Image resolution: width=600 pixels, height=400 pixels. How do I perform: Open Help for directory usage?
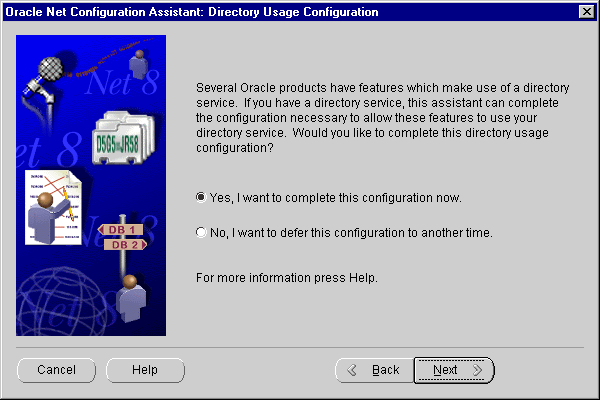[x=145, y=370]
